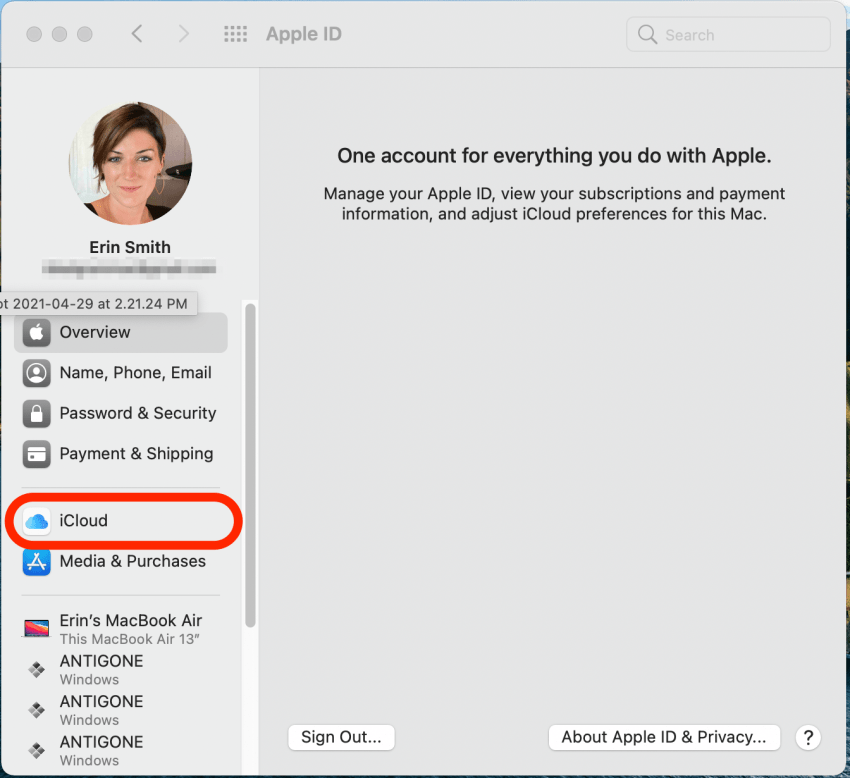850x778 pixels.
Task: Click the magnifying glass search icon
Action: click(x=647, y=35)
